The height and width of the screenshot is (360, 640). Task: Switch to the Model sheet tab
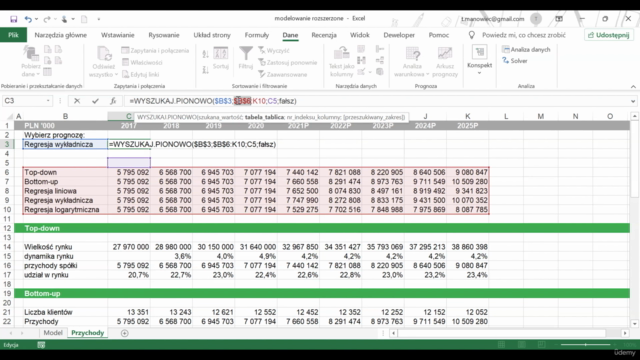(53, 333)
